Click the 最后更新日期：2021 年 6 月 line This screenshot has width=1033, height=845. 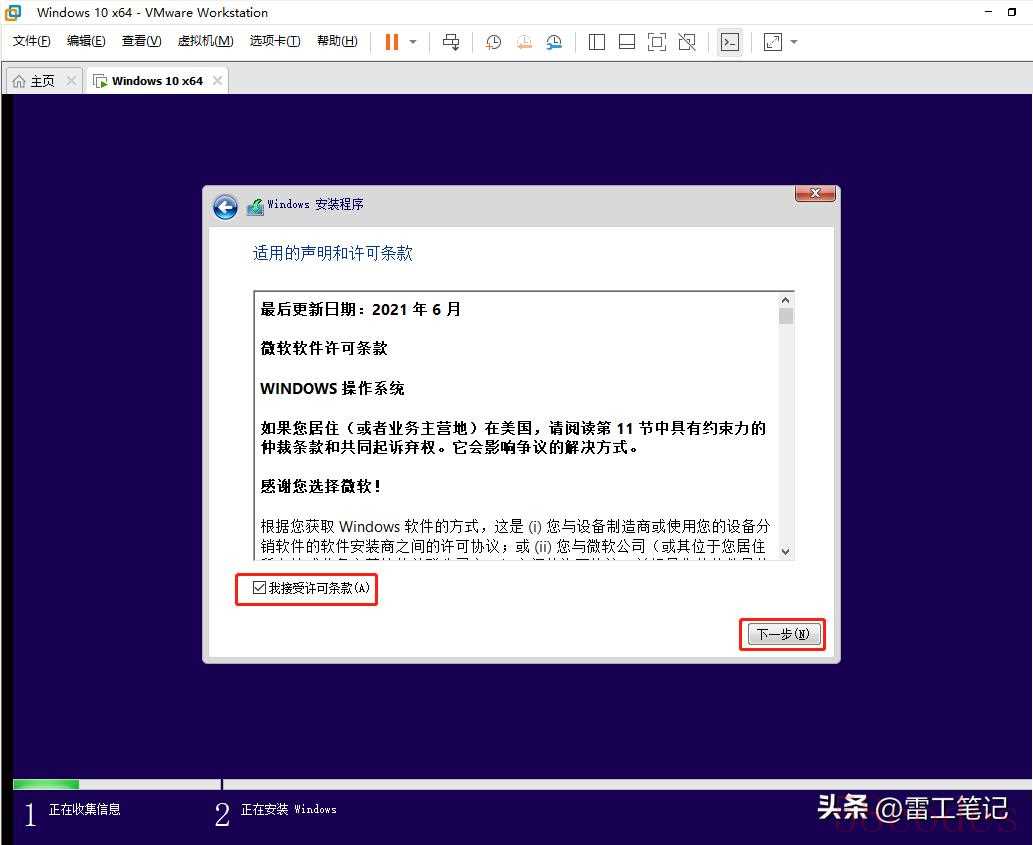click(360, 310)
